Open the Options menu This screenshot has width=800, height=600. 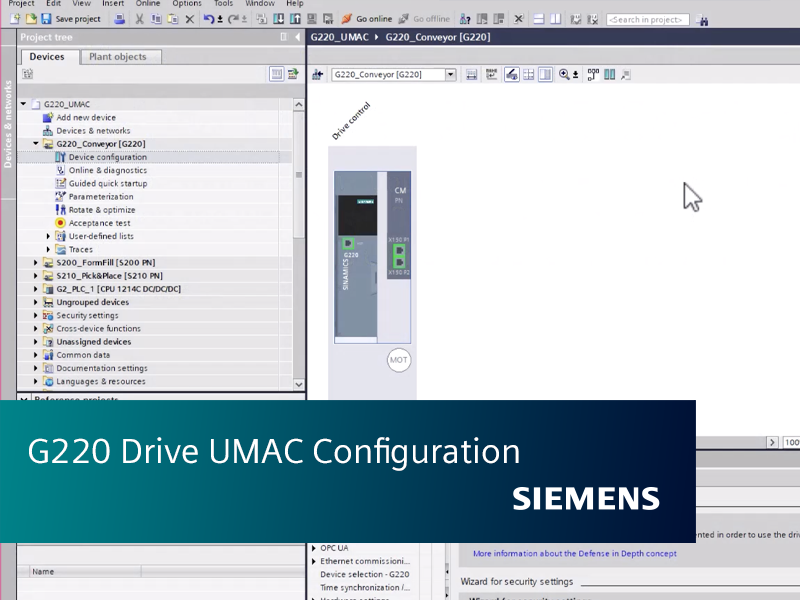coord(186,4)
